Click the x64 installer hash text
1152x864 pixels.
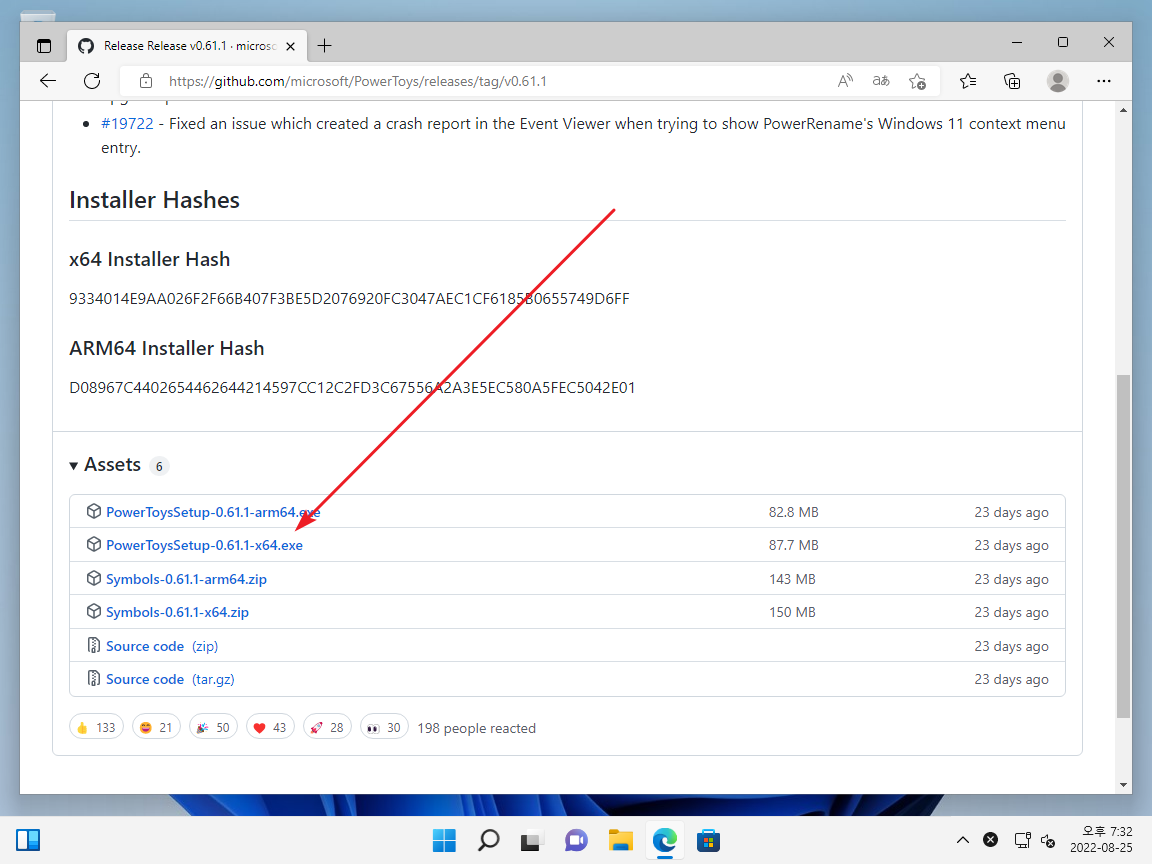tap(349, 298)
